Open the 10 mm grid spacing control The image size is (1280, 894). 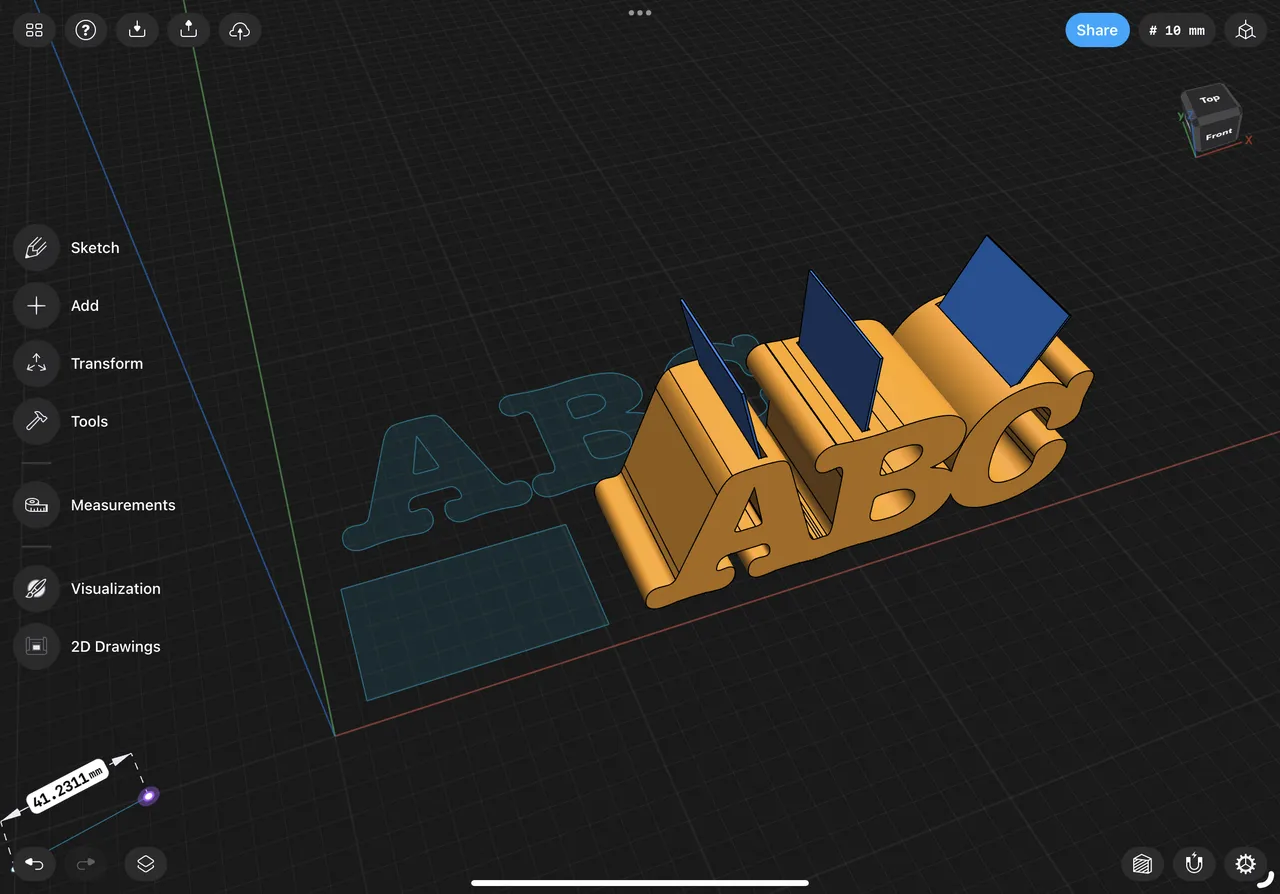[1176, 30]
